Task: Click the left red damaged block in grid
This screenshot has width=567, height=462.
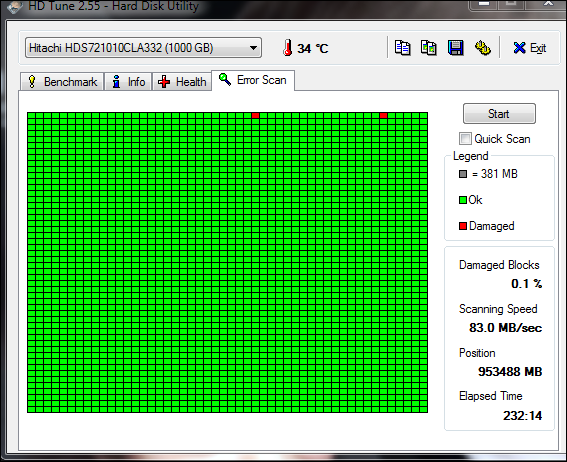Action: pos(256,116)
